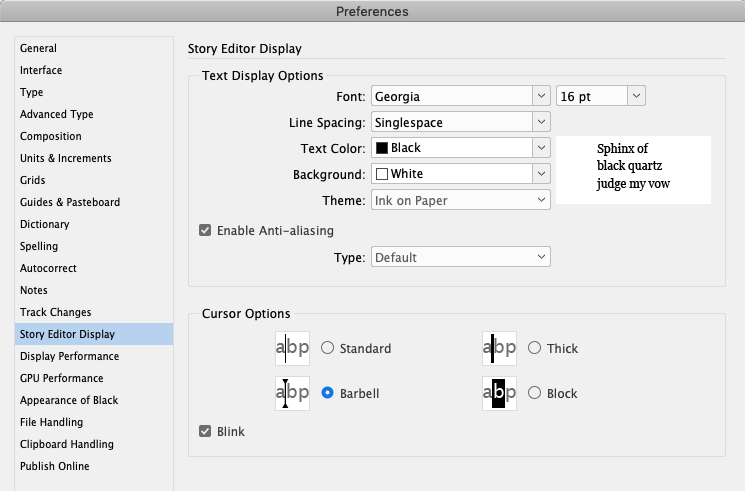Select the Thick cursor radio button
The height and width of the screenshot is (491, 745).
tap(535, 348)
